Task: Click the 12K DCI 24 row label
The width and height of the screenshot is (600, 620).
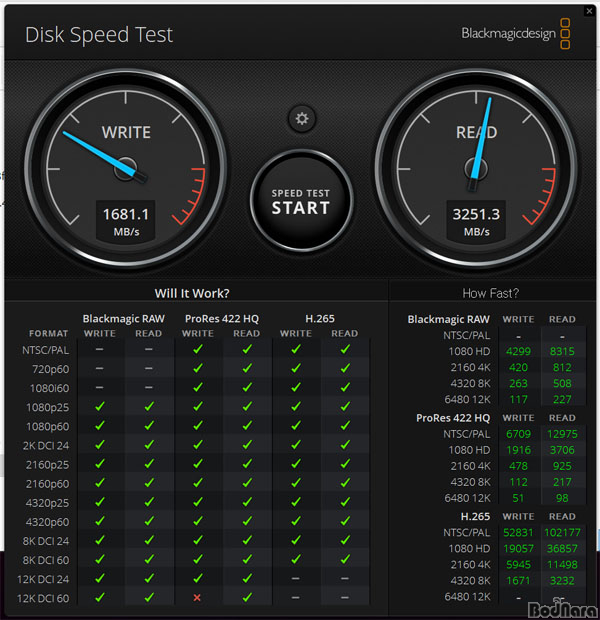Action: point(43,579)
